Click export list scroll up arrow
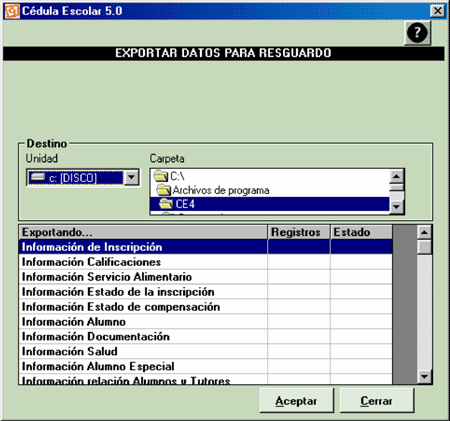Viewport: 450px width, 421px height. [424, 232]
